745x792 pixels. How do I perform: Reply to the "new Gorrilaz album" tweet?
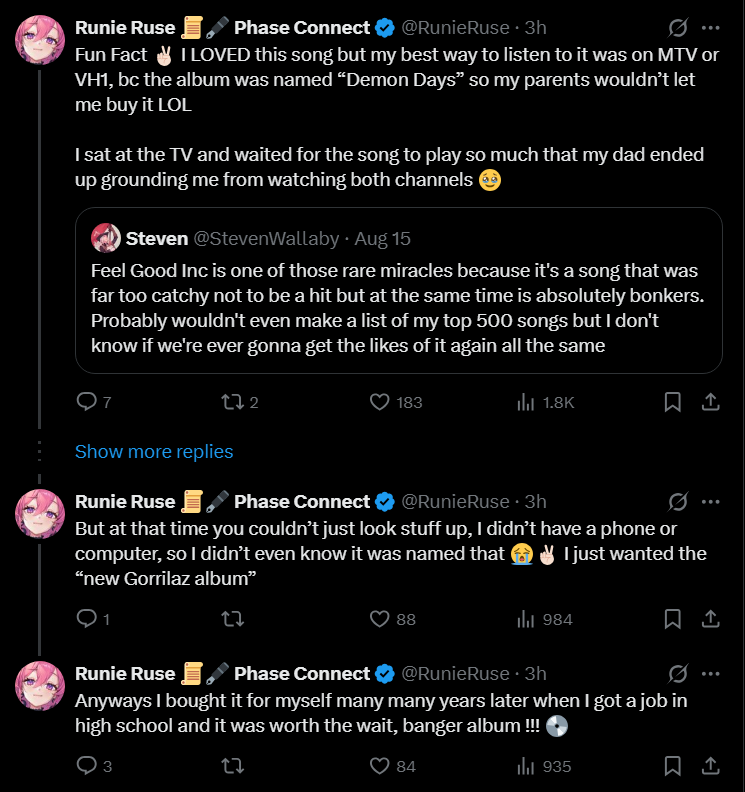click(88, 619)
